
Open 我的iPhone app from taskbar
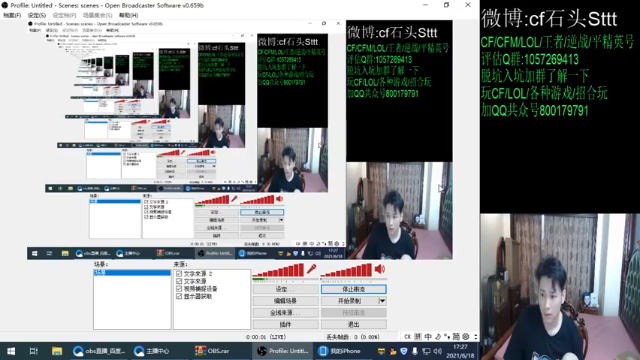tap(340, 351)
